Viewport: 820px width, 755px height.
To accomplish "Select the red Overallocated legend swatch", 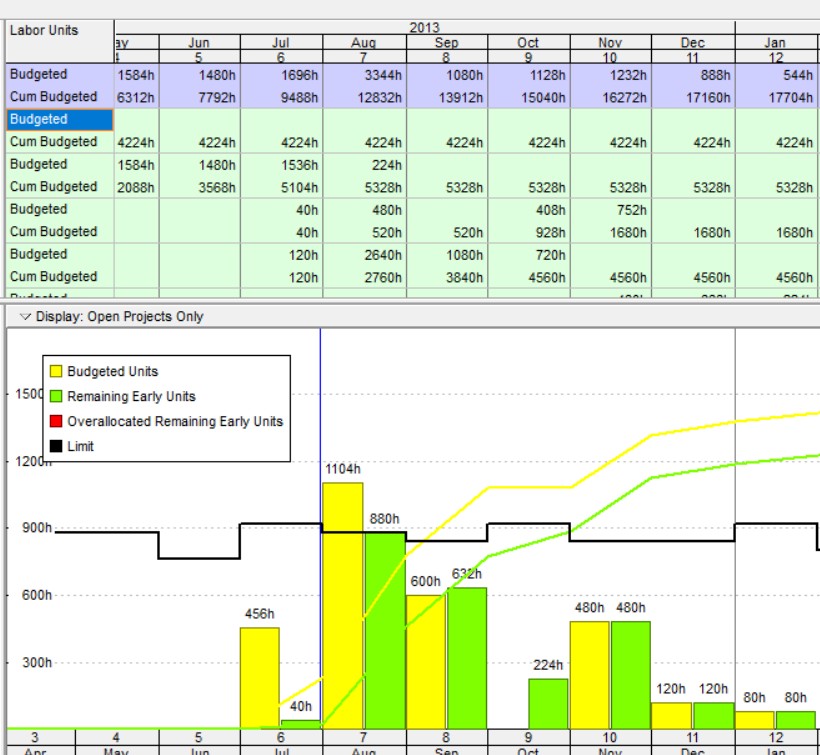I will (56, 421).
